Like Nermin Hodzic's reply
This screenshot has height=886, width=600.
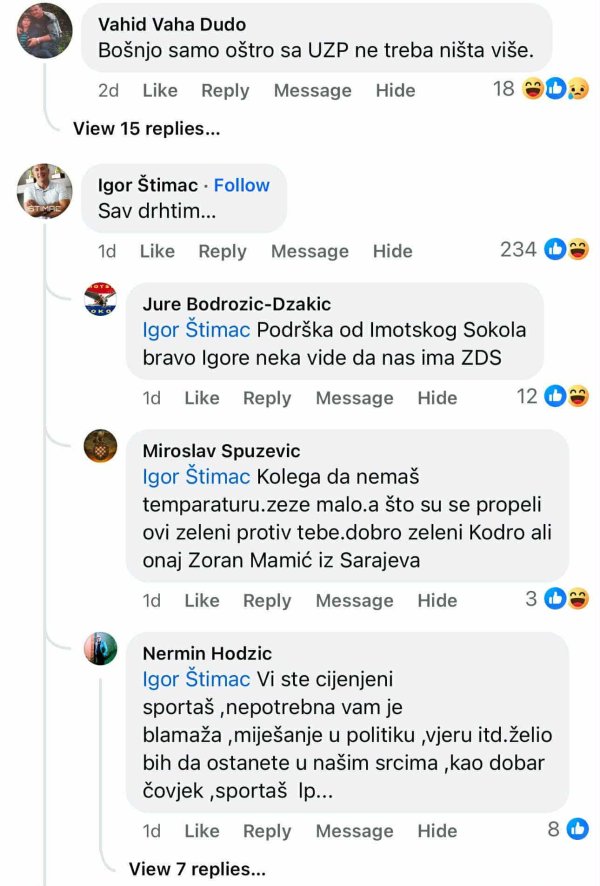click(201, 831)
